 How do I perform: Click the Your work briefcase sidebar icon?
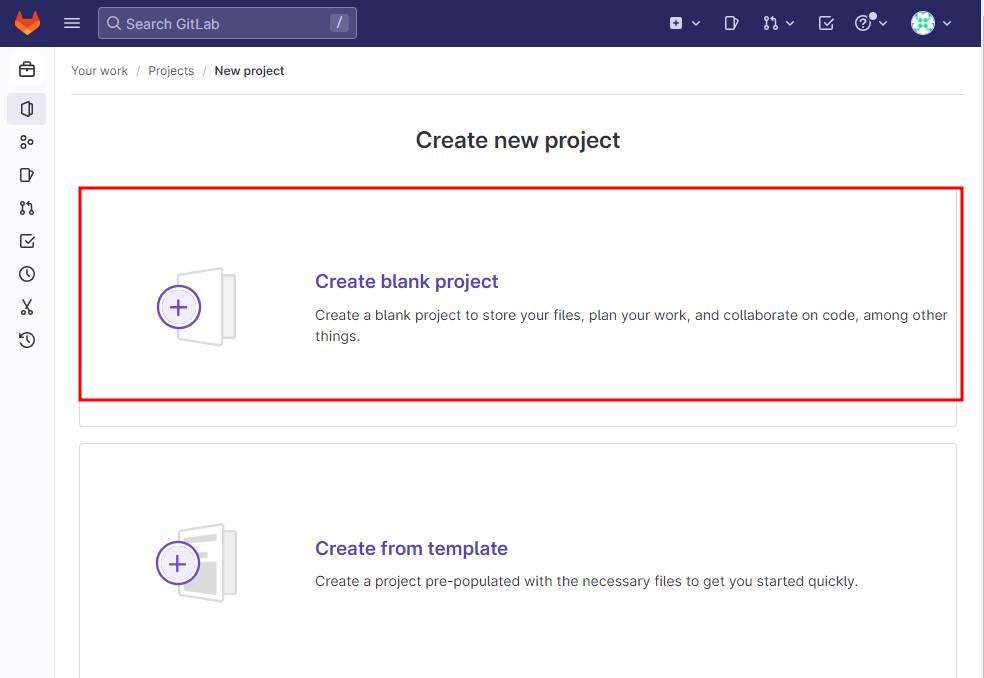[27, 69]
